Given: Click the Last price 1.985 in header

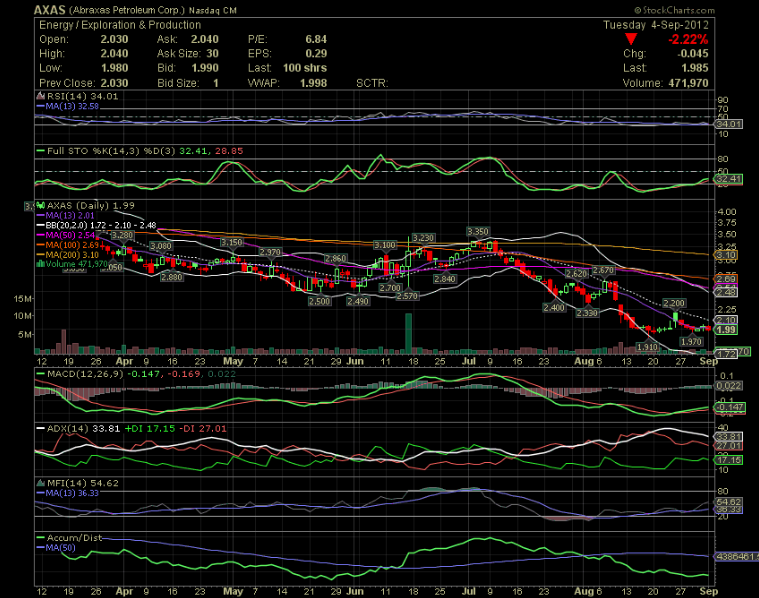Looking at the screenshot, I should 695,68.
